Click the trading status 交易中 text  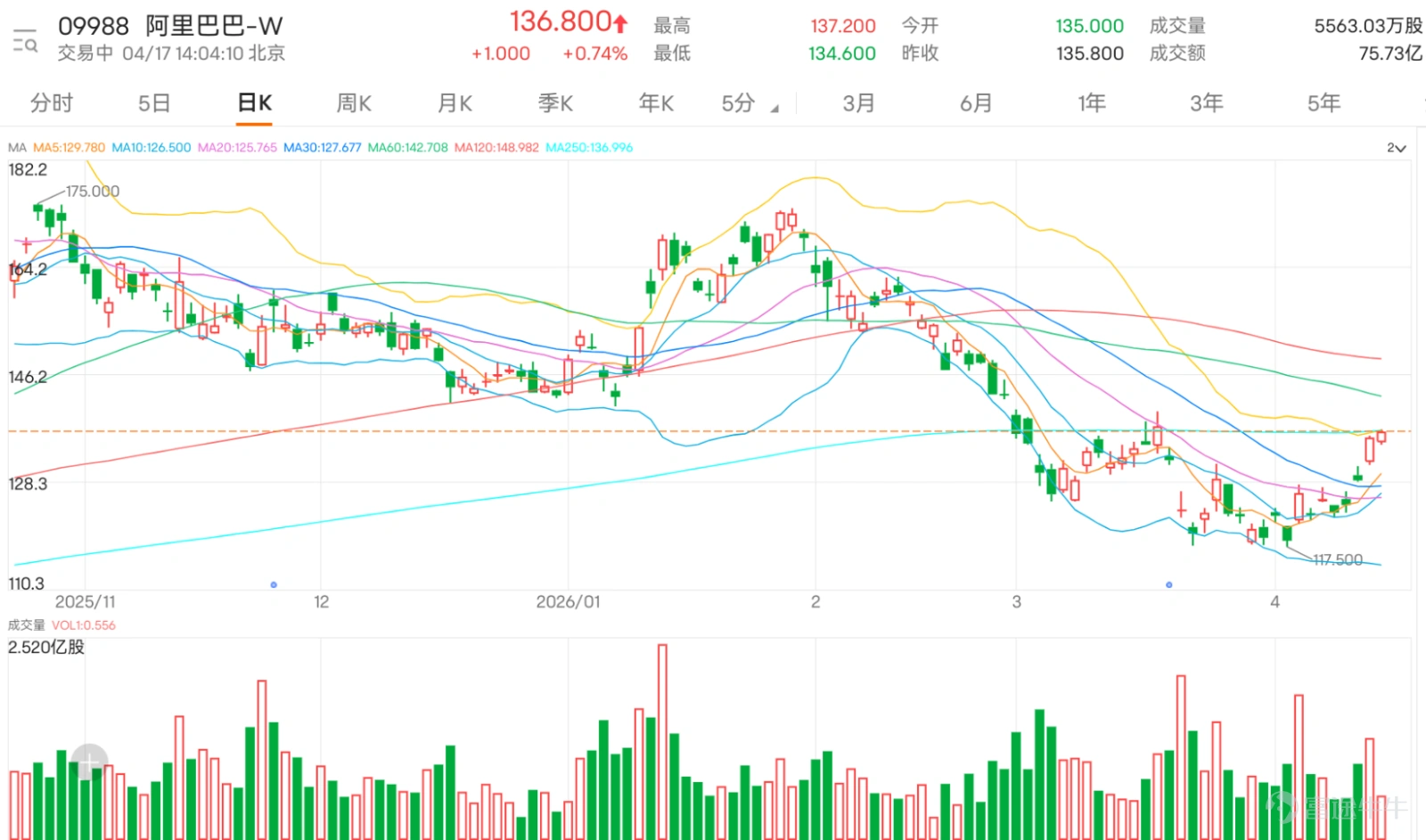tap(86, 53)
